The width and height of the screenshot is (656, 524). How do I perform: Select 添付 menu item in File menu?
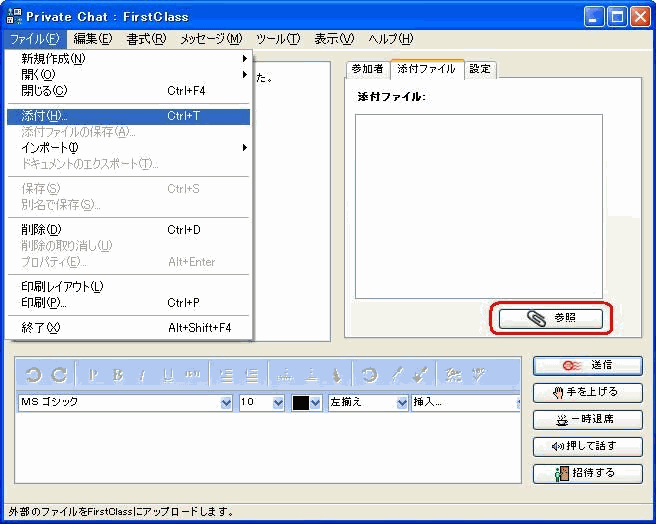(x=127, y=116)
